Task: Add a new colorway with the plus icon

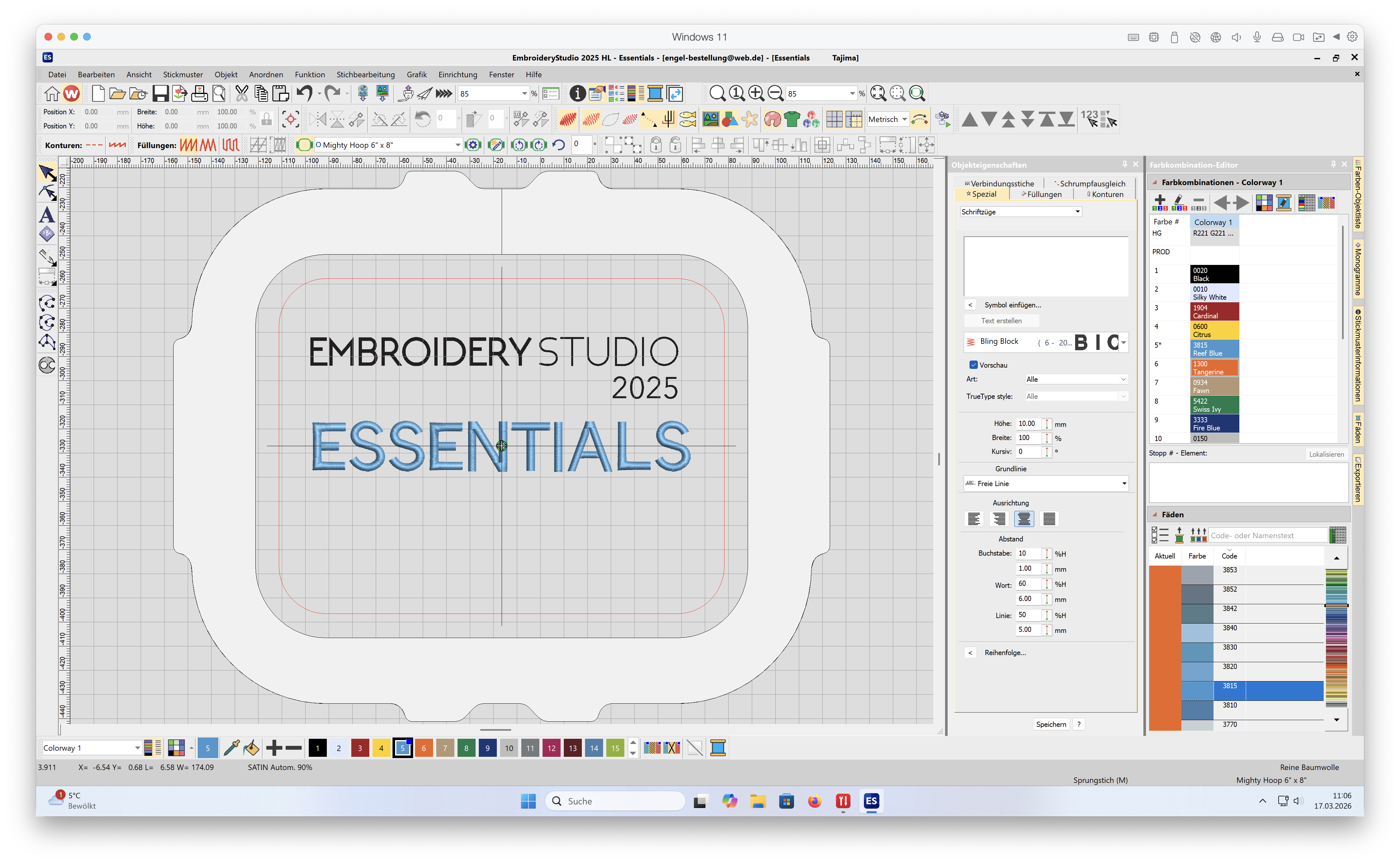Action: (x=1159, y=202)
